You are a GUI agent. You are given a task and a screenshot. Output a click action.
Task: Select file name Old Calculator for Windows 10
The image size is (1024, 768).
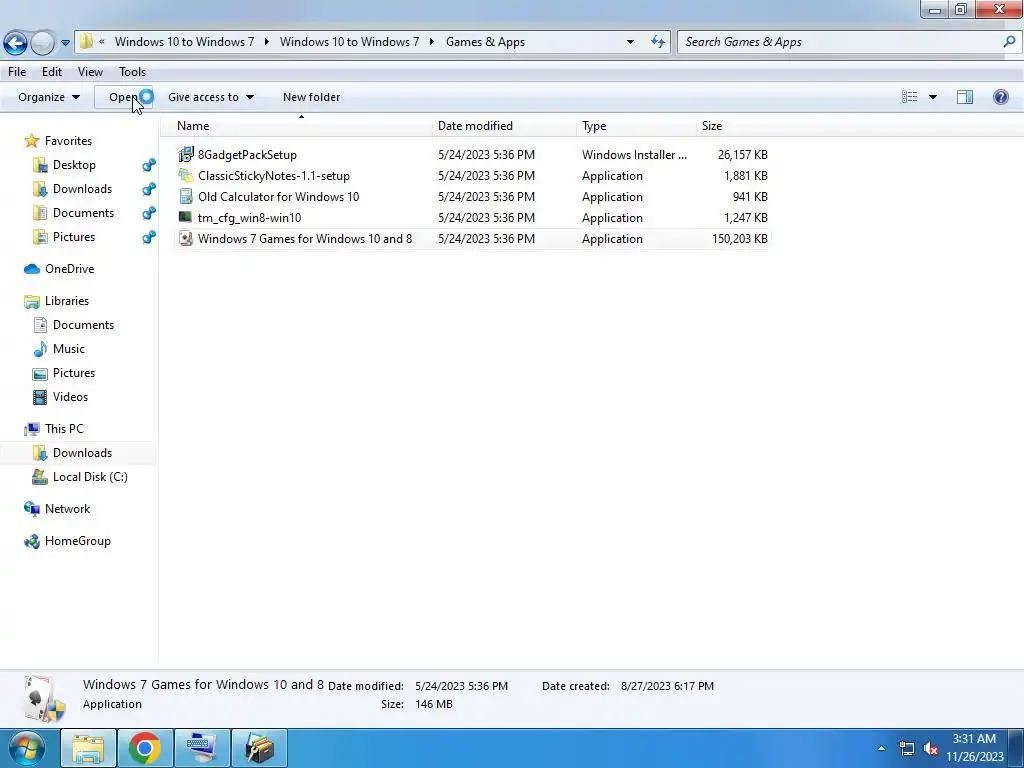click(x=279, y=197)
